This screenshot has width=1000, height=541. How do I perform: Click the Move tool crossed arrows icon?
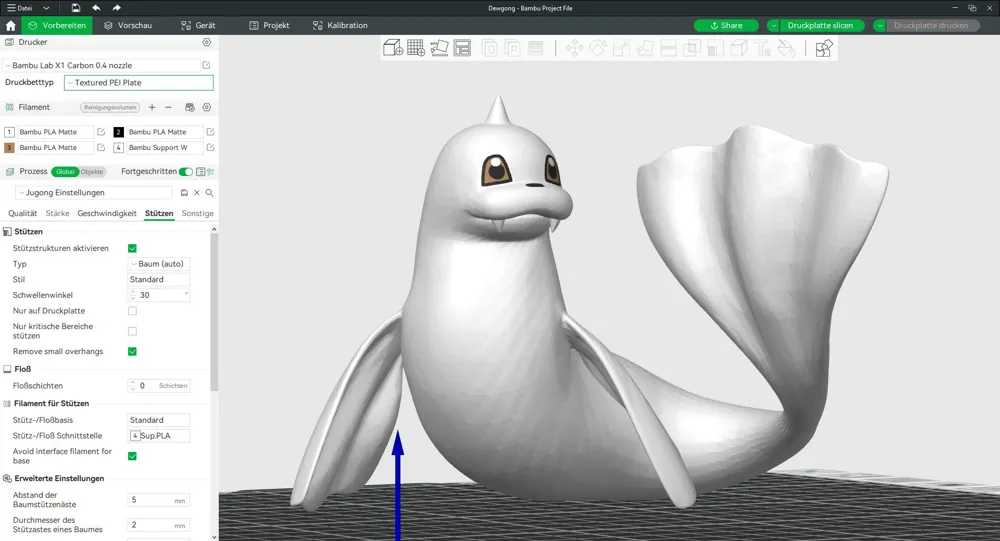click(574, 48)
